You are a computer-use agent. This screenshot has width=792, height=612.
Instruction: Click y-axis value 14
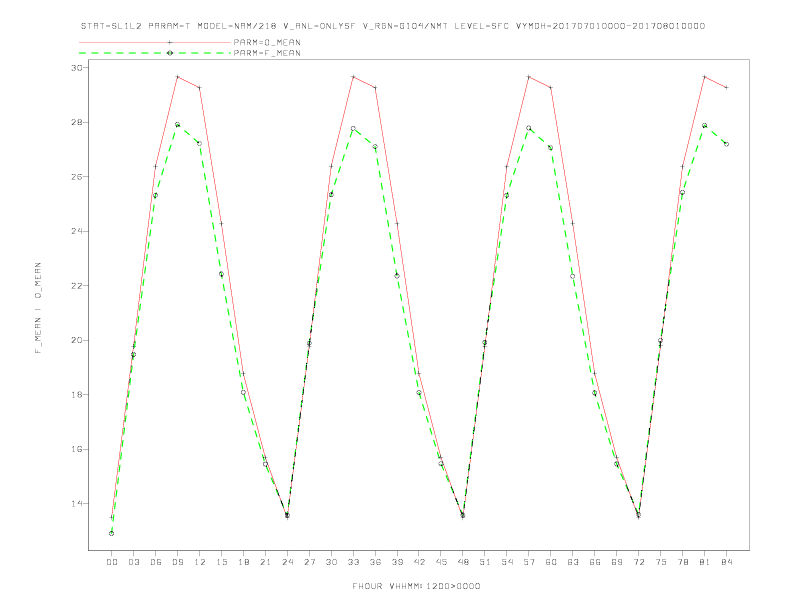76,503
